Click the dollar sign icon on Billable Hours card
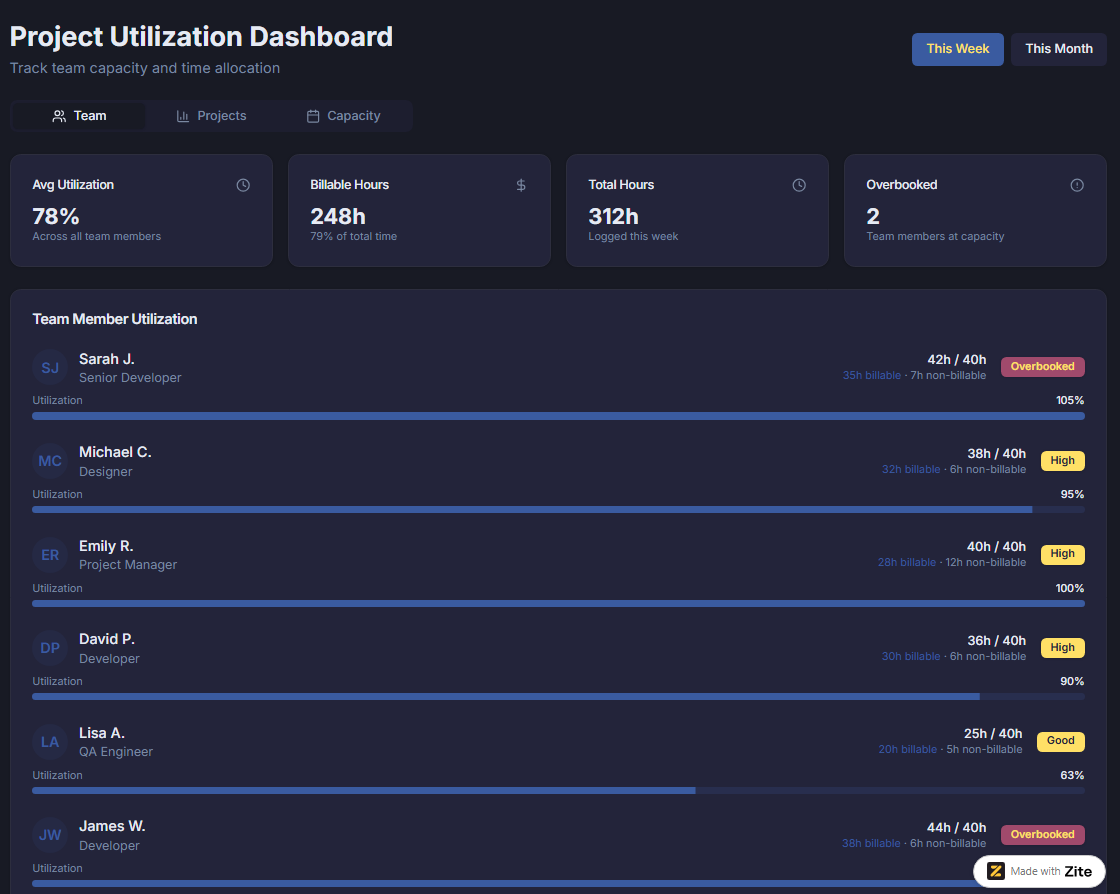1120x894 pixels. click(x=521, y=185)
